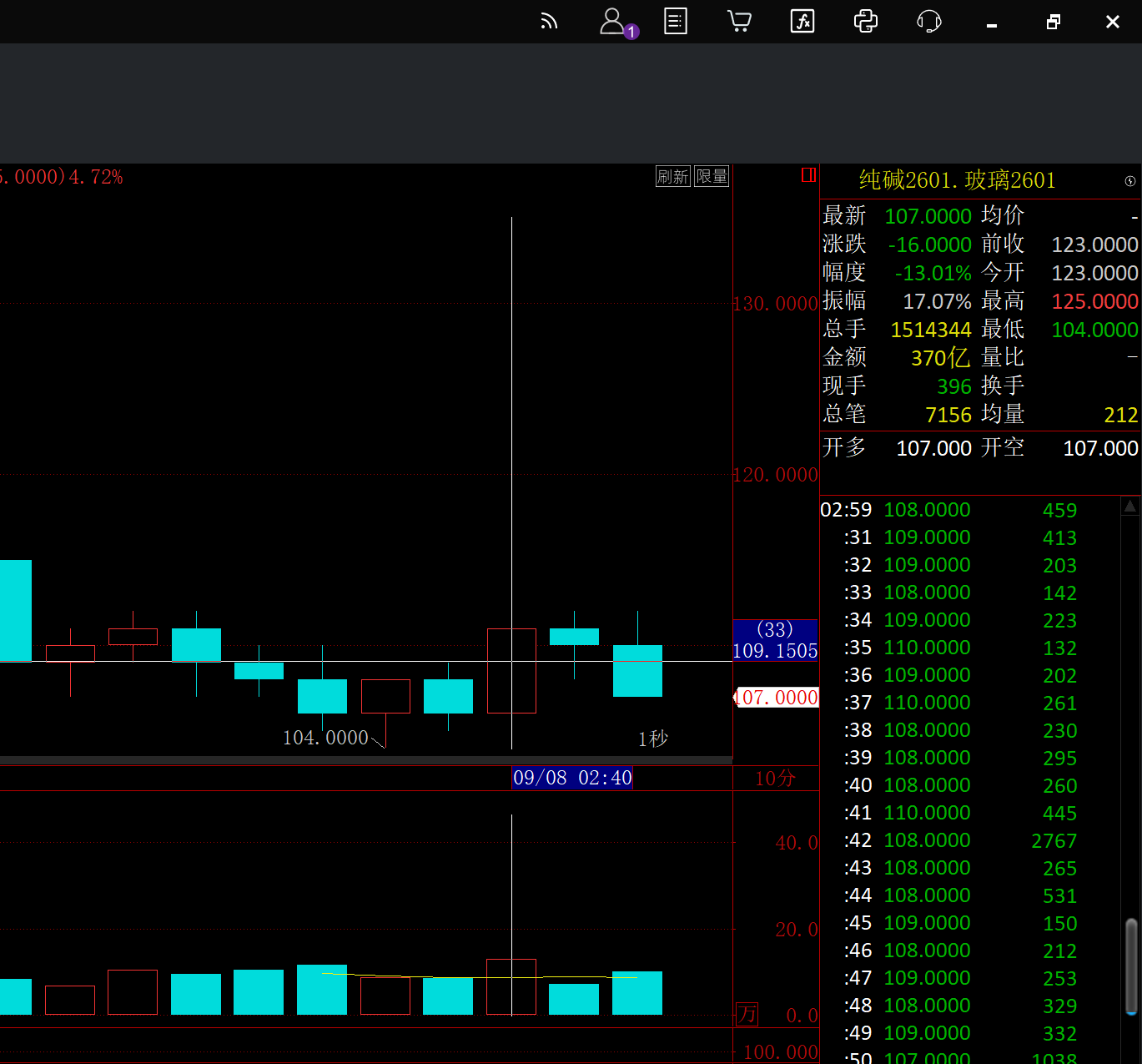The width and height of the screenshot is (1142, 1064).
Task: Toggle the 万 volume unit box
Action: pyautogui.click(x=747, y=1014)
